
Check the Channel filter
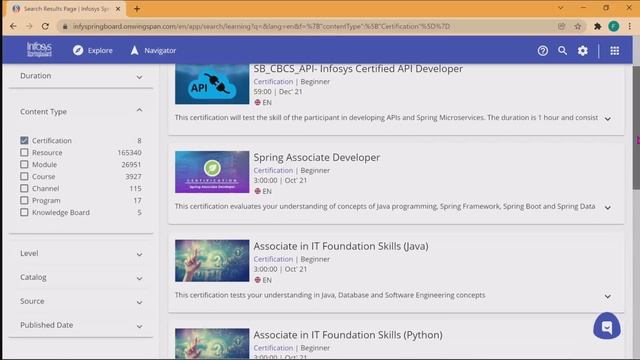pyautogui.click(x=24, y=188)
